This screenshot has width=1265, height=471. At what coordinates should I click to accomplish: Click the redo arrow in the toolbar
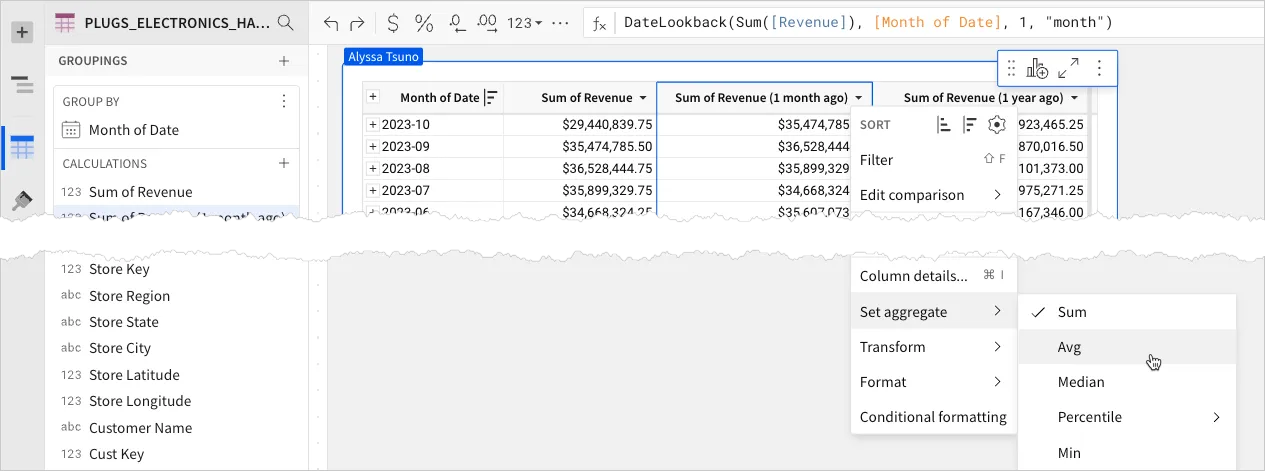coord(357,22)
